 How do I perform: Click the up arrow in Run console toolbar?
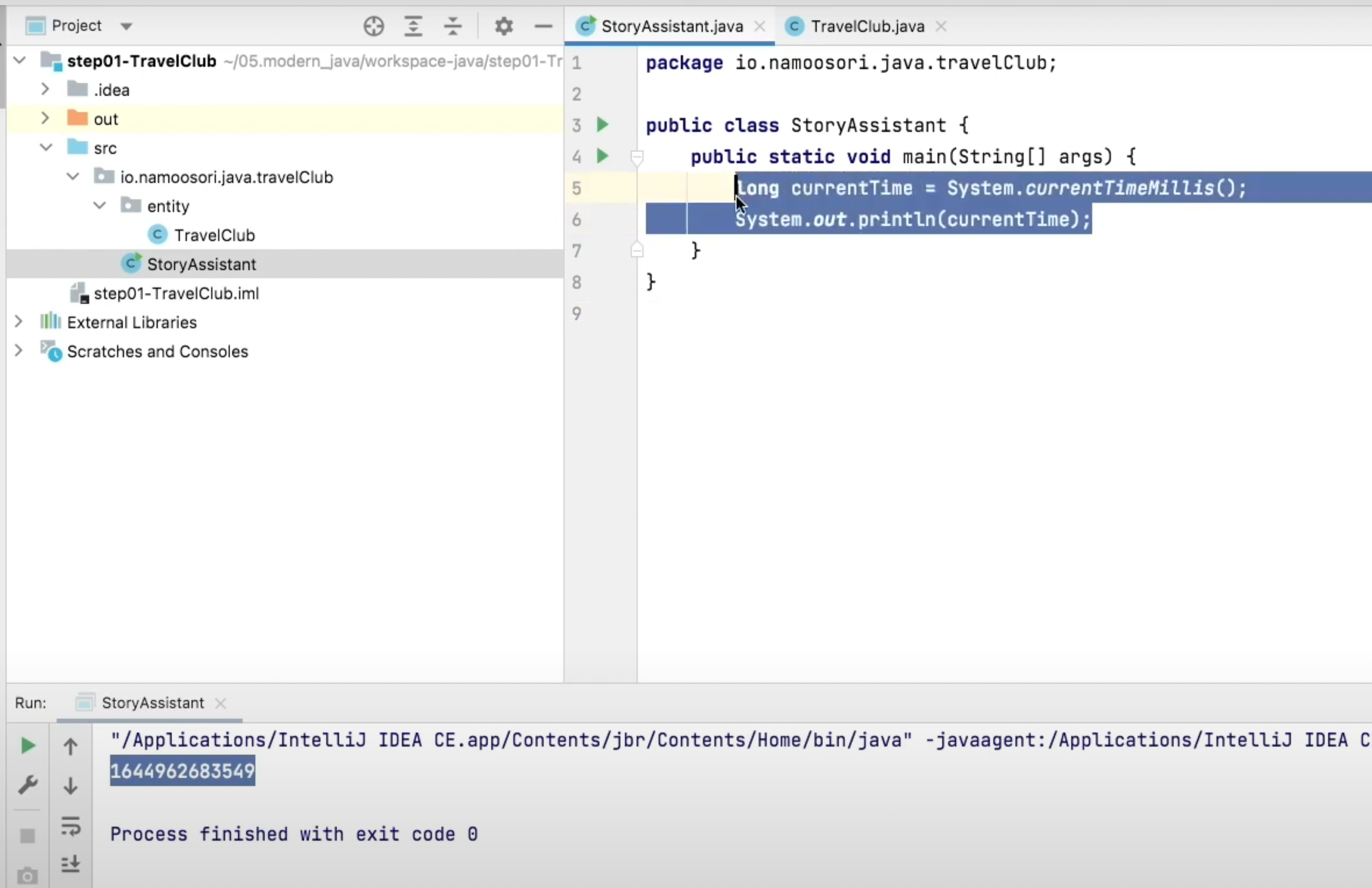pos(70,746)
